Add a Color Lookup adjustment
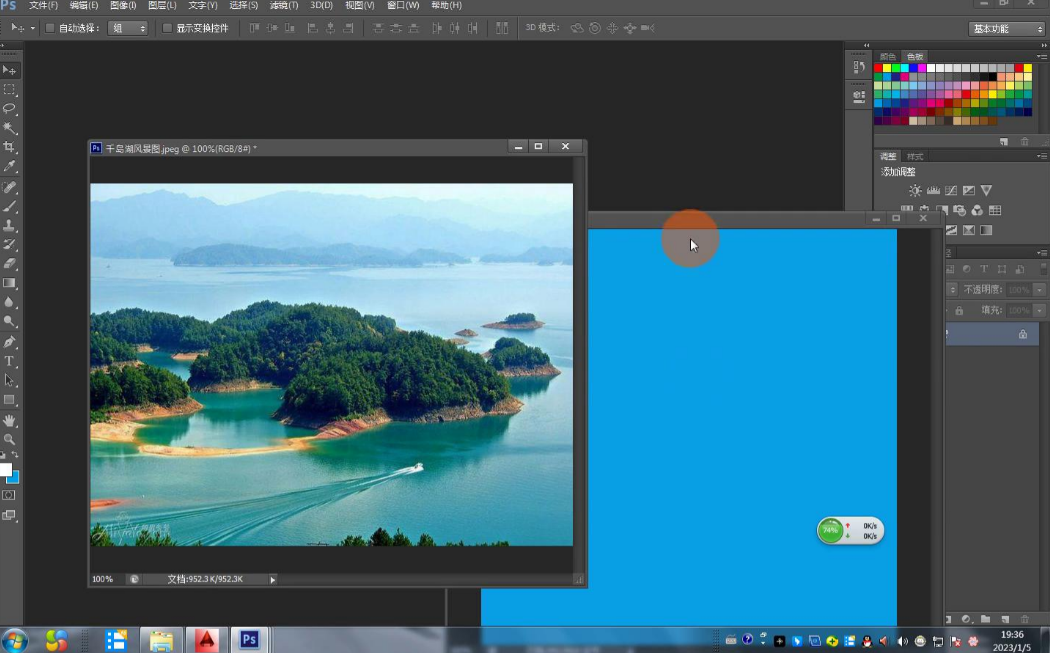Image resolution: width=1050 pixels, height=653 pixels. coord(995,210)
